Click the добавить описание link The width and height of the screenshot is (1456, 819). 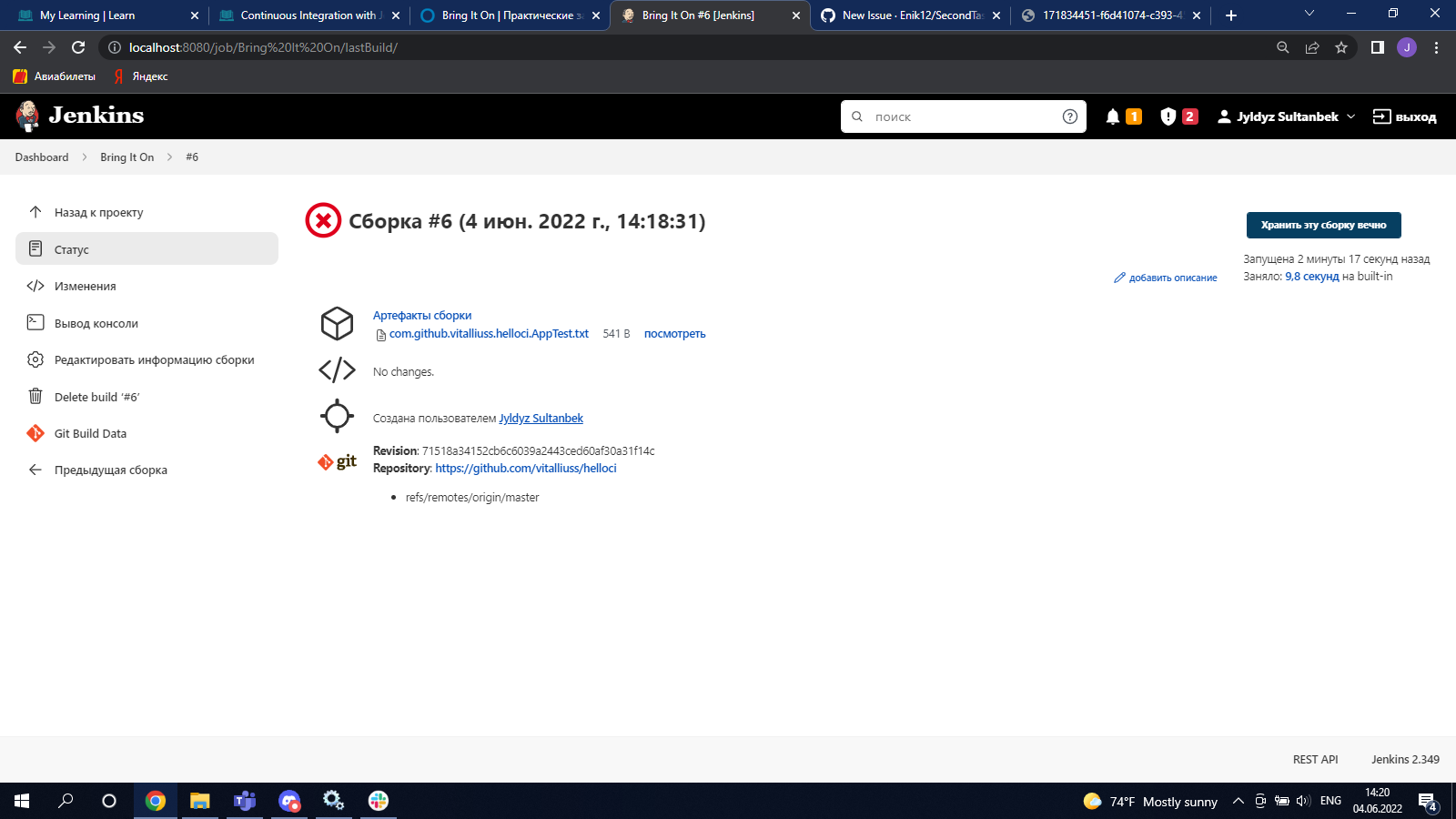tap(1166, 278)
